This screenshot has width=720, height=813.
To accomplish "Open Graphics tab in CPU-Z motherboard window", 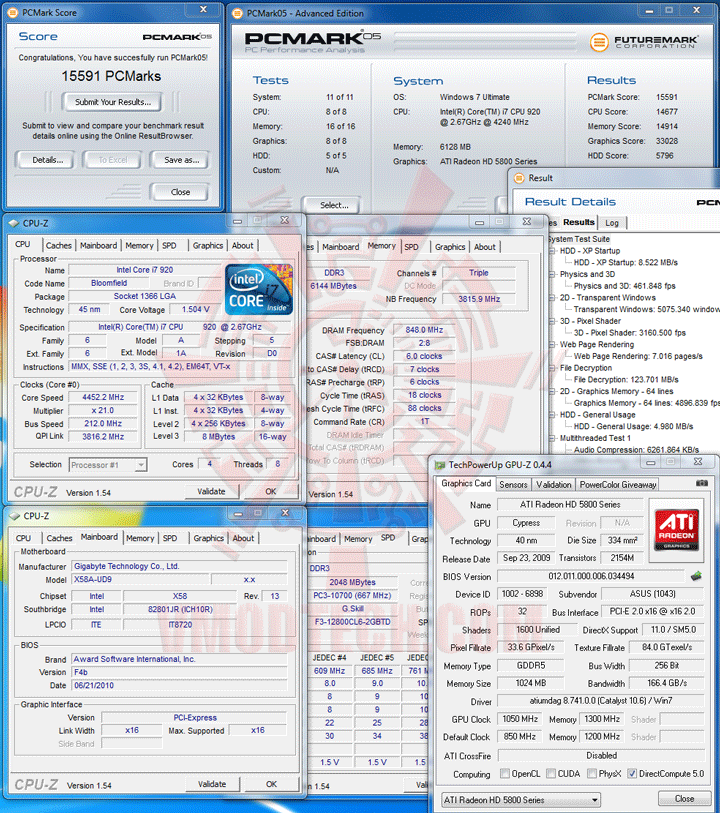I will (x=209, y=539).
